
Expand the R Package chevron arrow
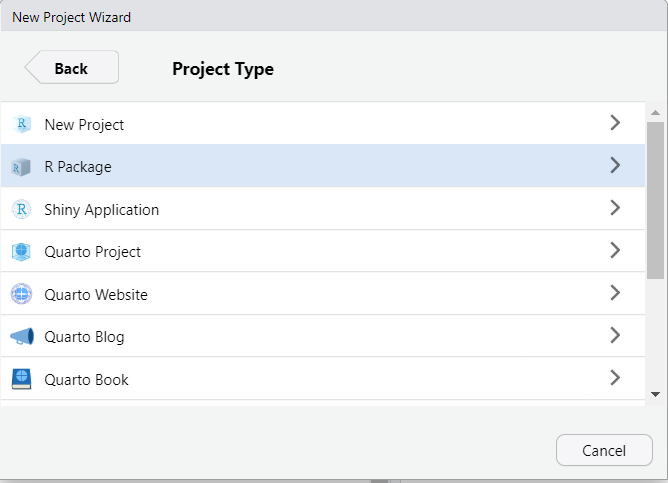tap(615, 166)
